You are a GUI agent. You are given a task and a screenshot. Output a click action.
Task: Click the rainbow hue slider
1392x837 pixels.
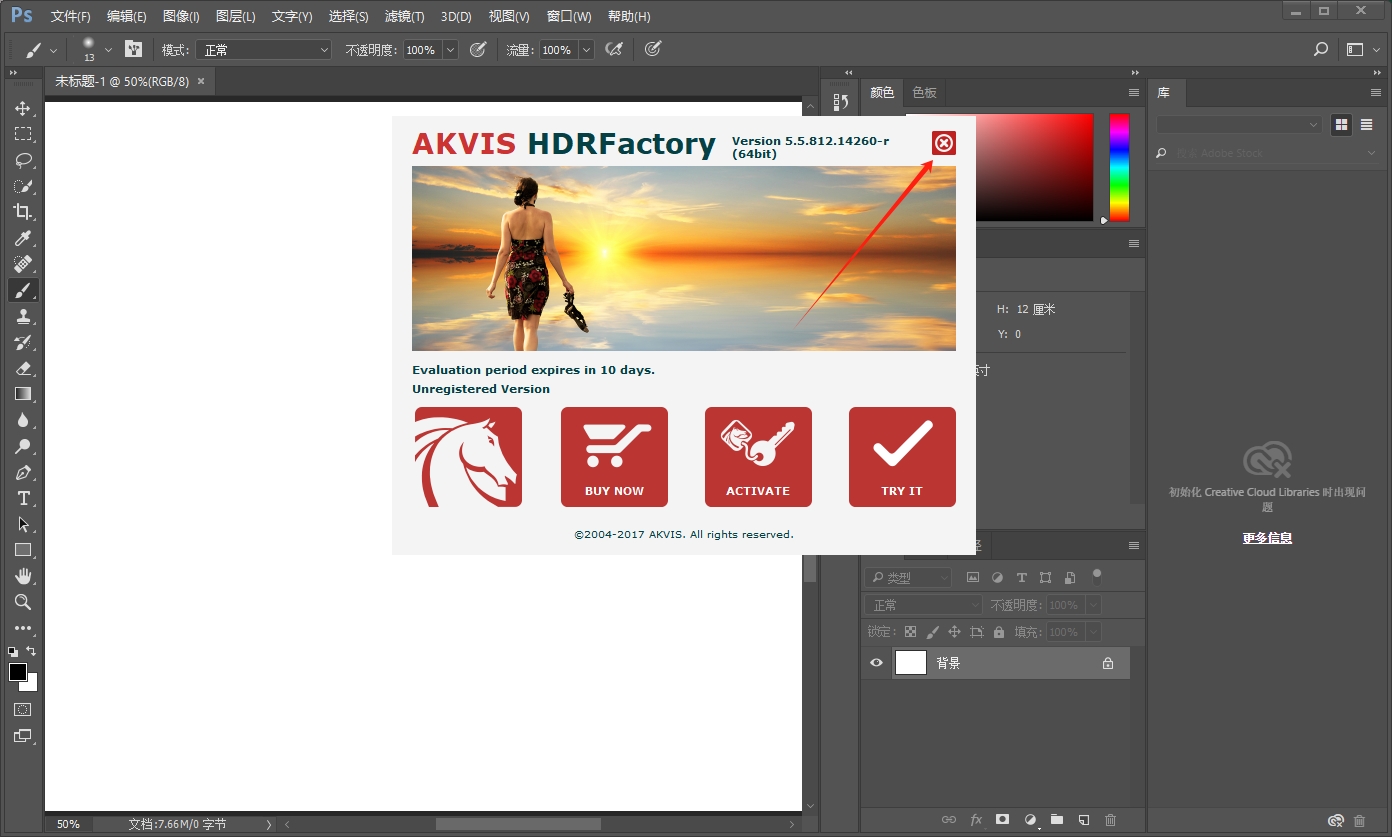1119,167
